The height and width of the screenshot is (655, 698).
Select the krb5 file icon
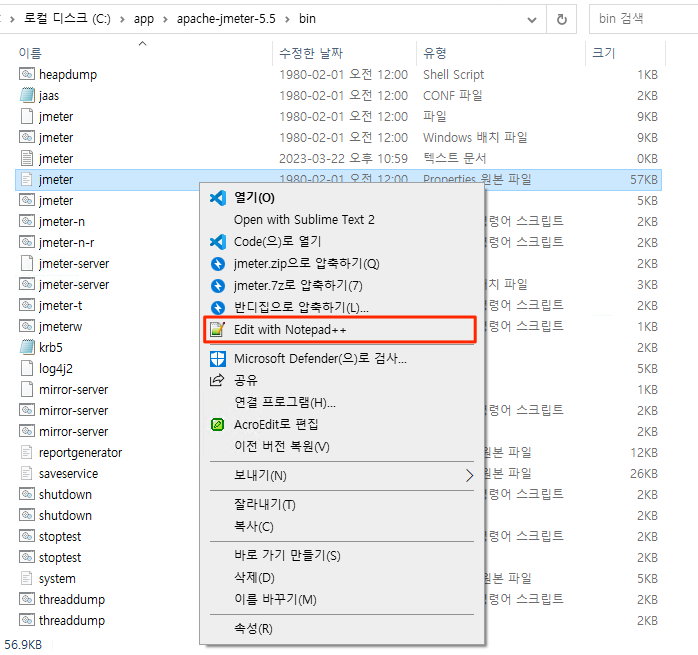coord(27,347)
